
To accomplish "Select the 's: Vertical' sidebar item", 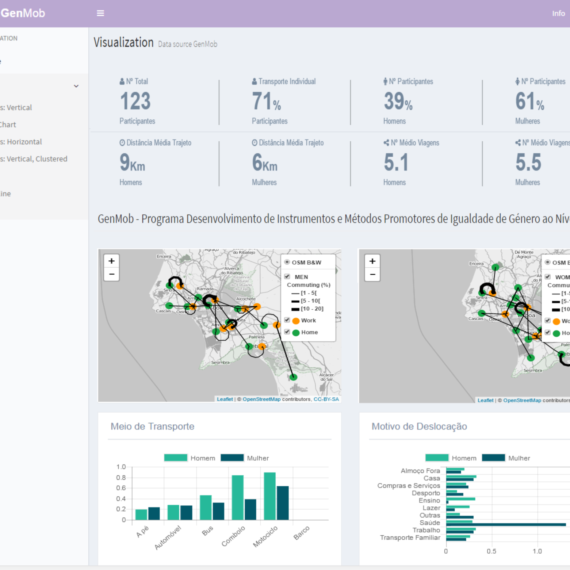I will pos(16,108).
